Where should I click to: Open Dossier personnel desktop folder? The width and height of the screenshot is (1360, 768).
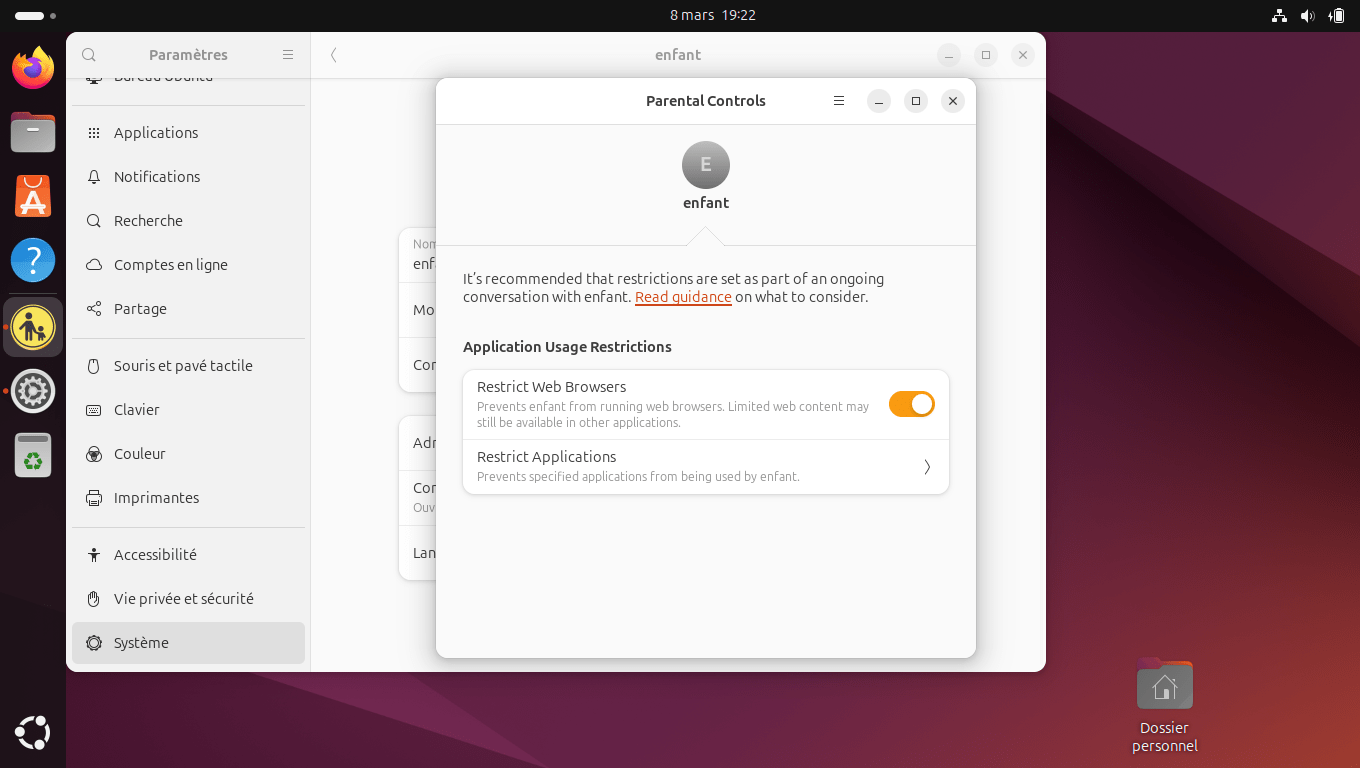pyautogui.click(x=1165, y=706)
